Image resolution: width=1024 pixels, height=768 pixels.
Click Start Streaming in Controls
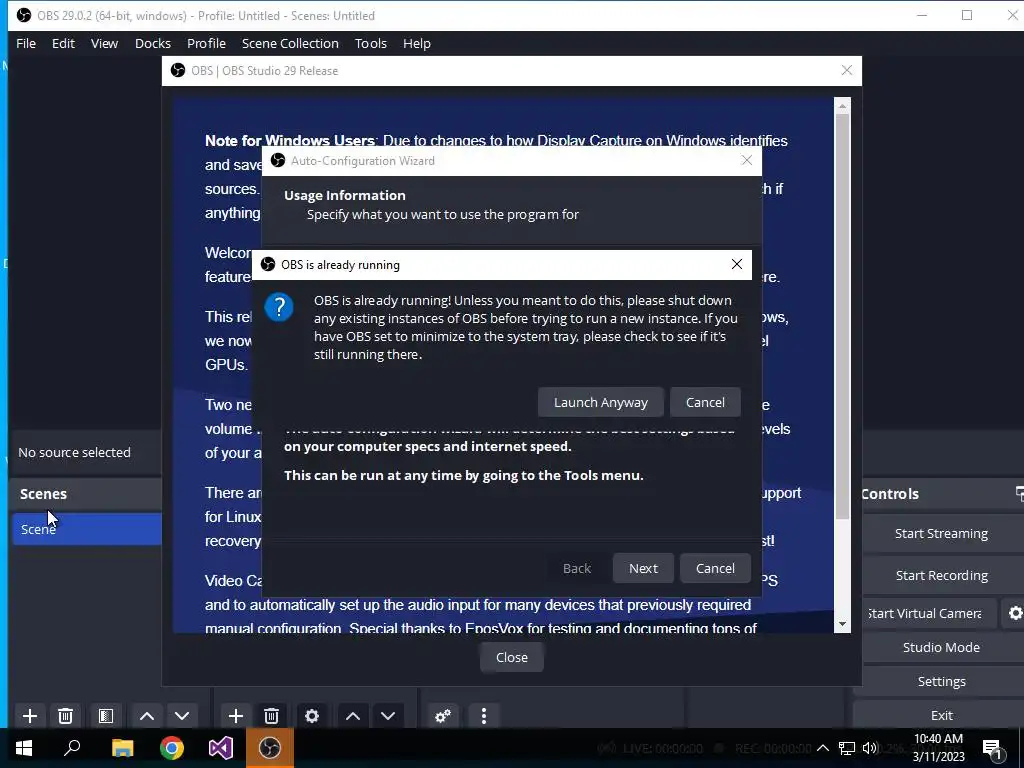[x=941, y=534]
